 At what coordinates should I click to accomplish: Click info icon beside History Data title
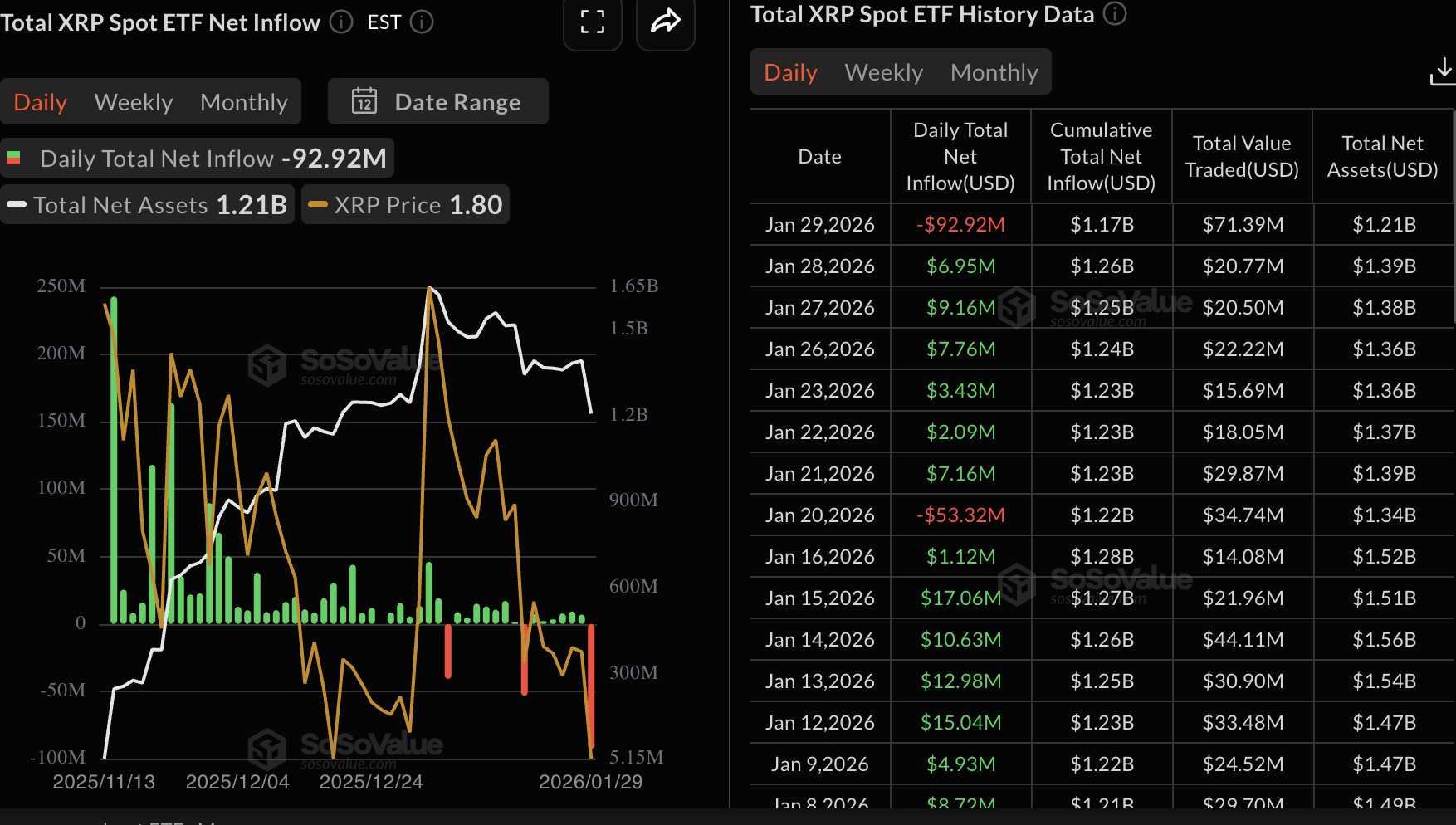tap(1115, 14)
